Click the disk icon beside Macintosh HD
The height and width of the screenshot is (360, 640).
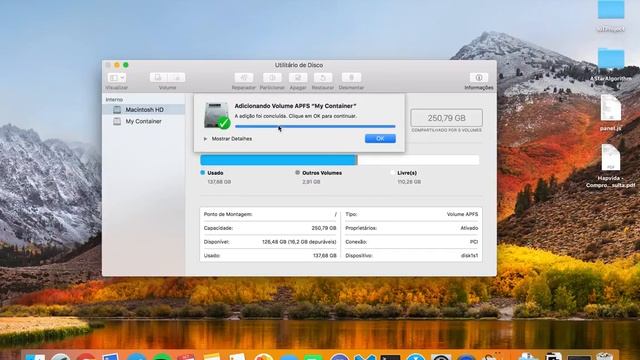point(117,109)
